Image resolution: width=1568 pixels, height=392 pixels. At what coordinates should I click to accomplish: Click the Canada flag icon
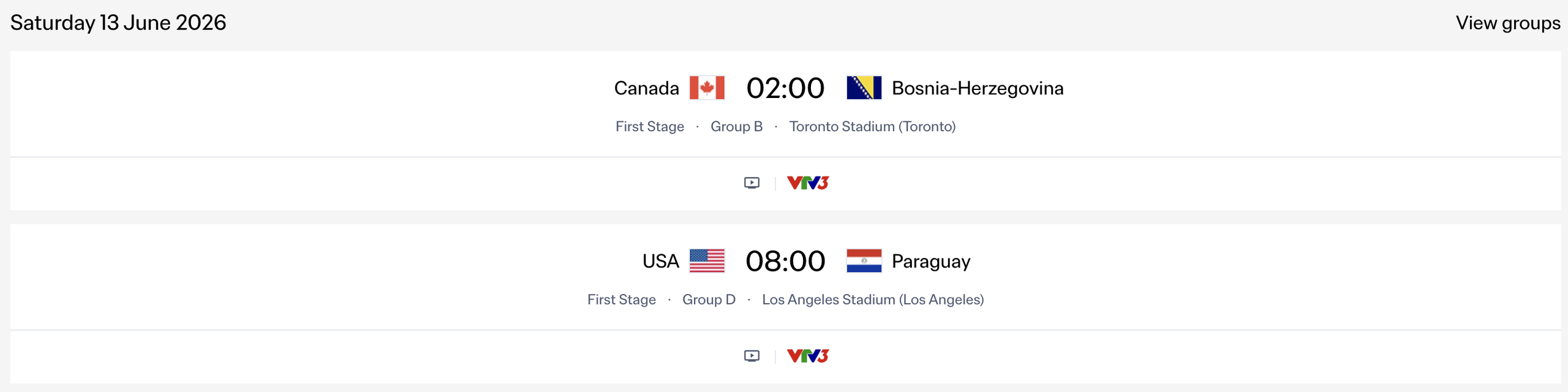[x=706, y=88]
